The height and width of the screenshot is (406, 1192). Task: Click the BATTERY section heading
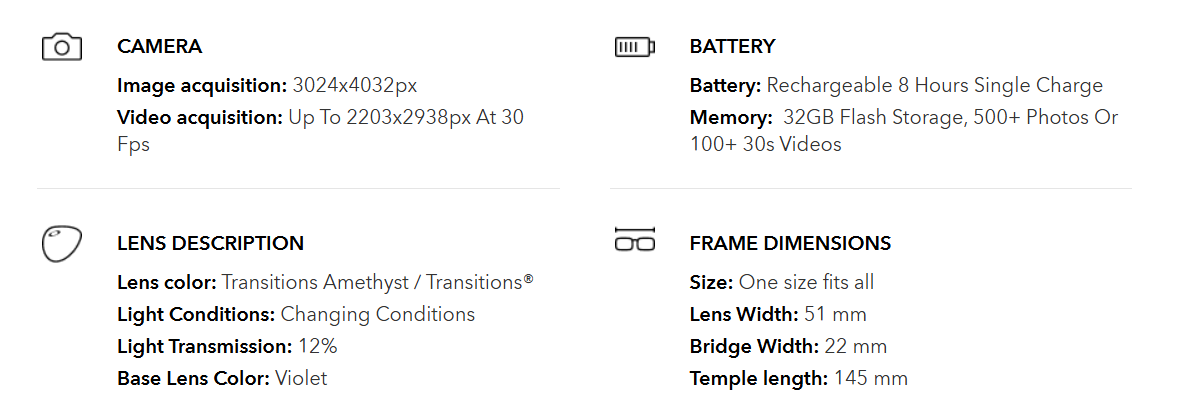pos(732,46)
